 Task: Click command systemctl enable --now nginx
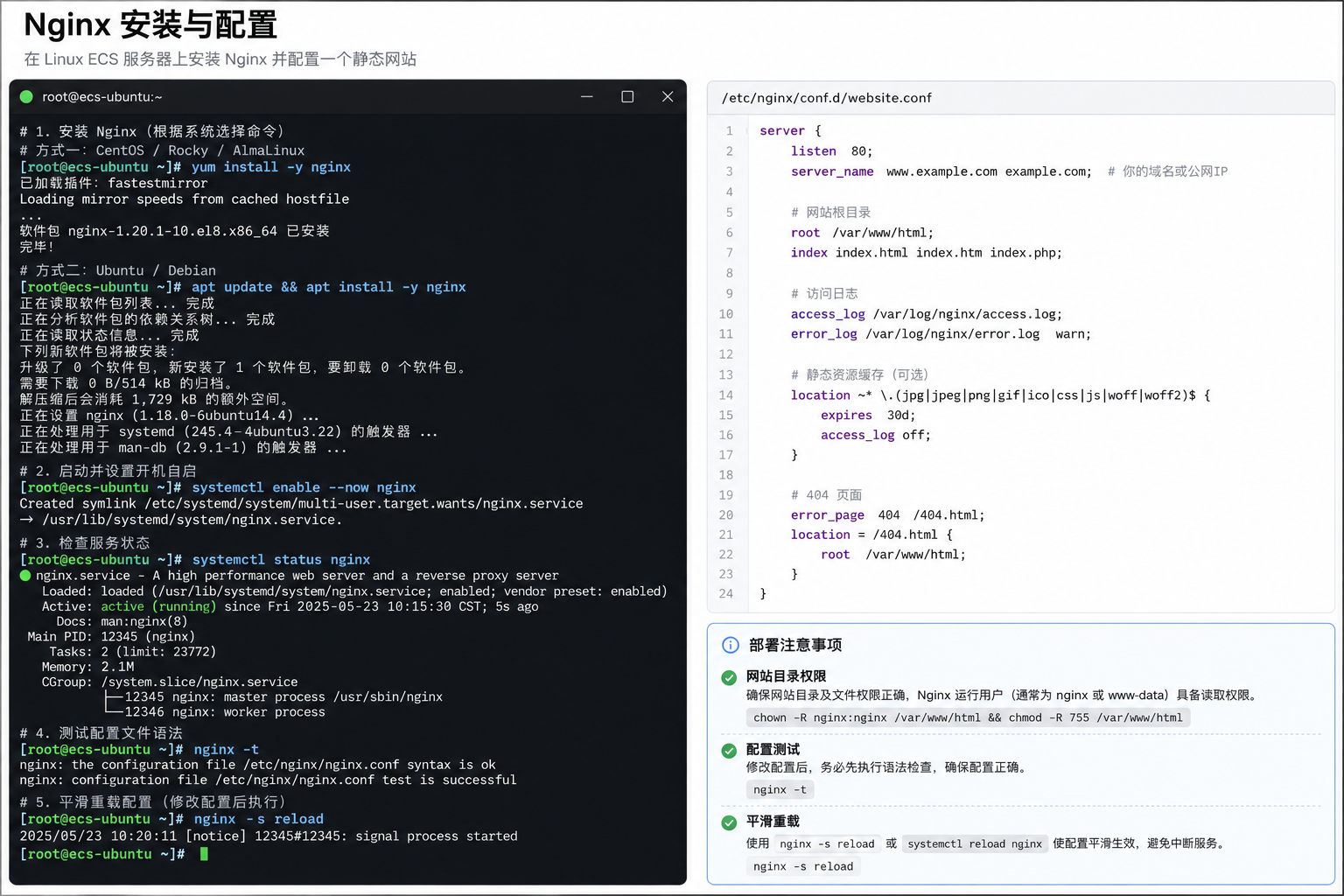[304, 487]
